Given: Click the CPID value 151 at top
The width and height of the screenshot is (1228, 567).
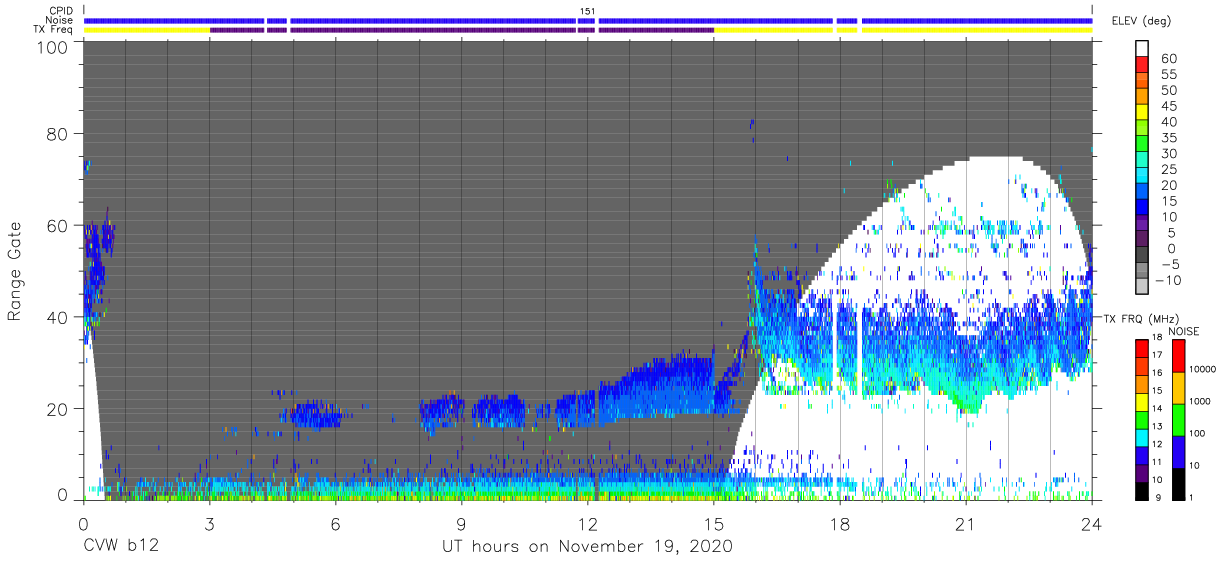Looking at the screenshot, I should point(587,11).
